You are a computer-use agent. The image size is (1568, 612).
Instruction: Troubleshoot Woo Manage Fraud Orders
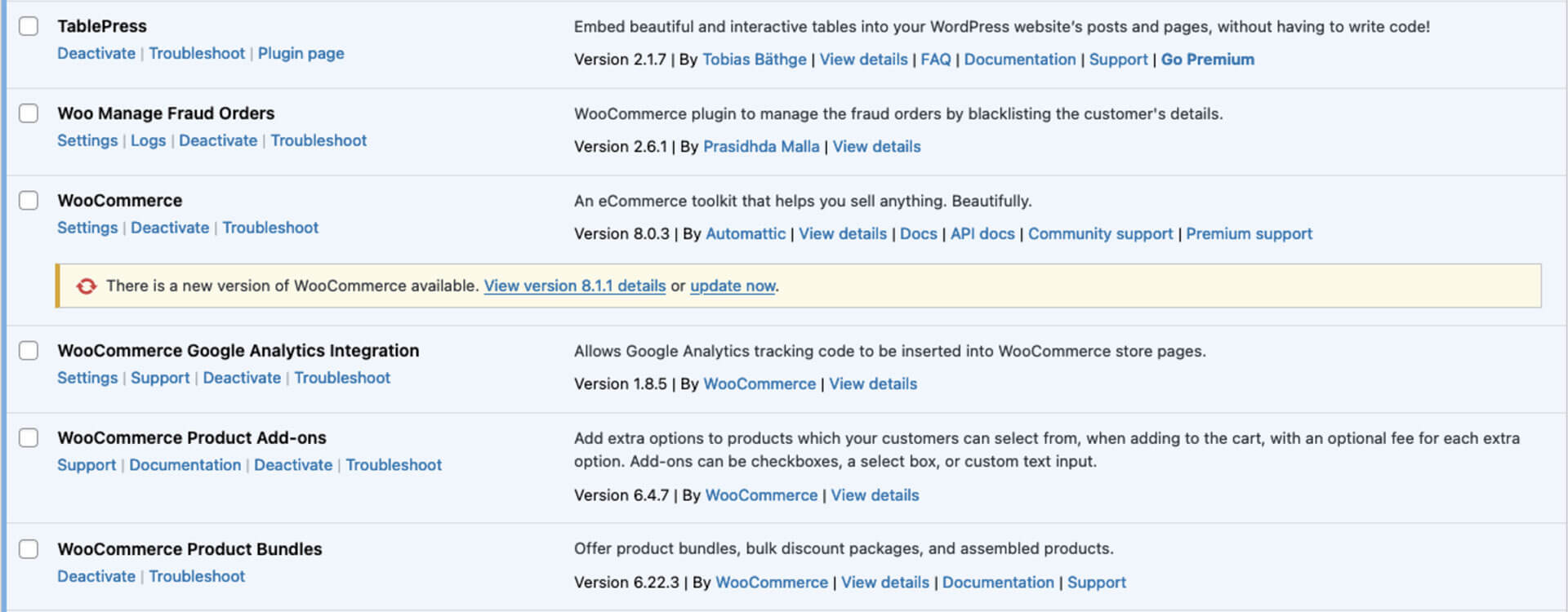click(318, 140)
